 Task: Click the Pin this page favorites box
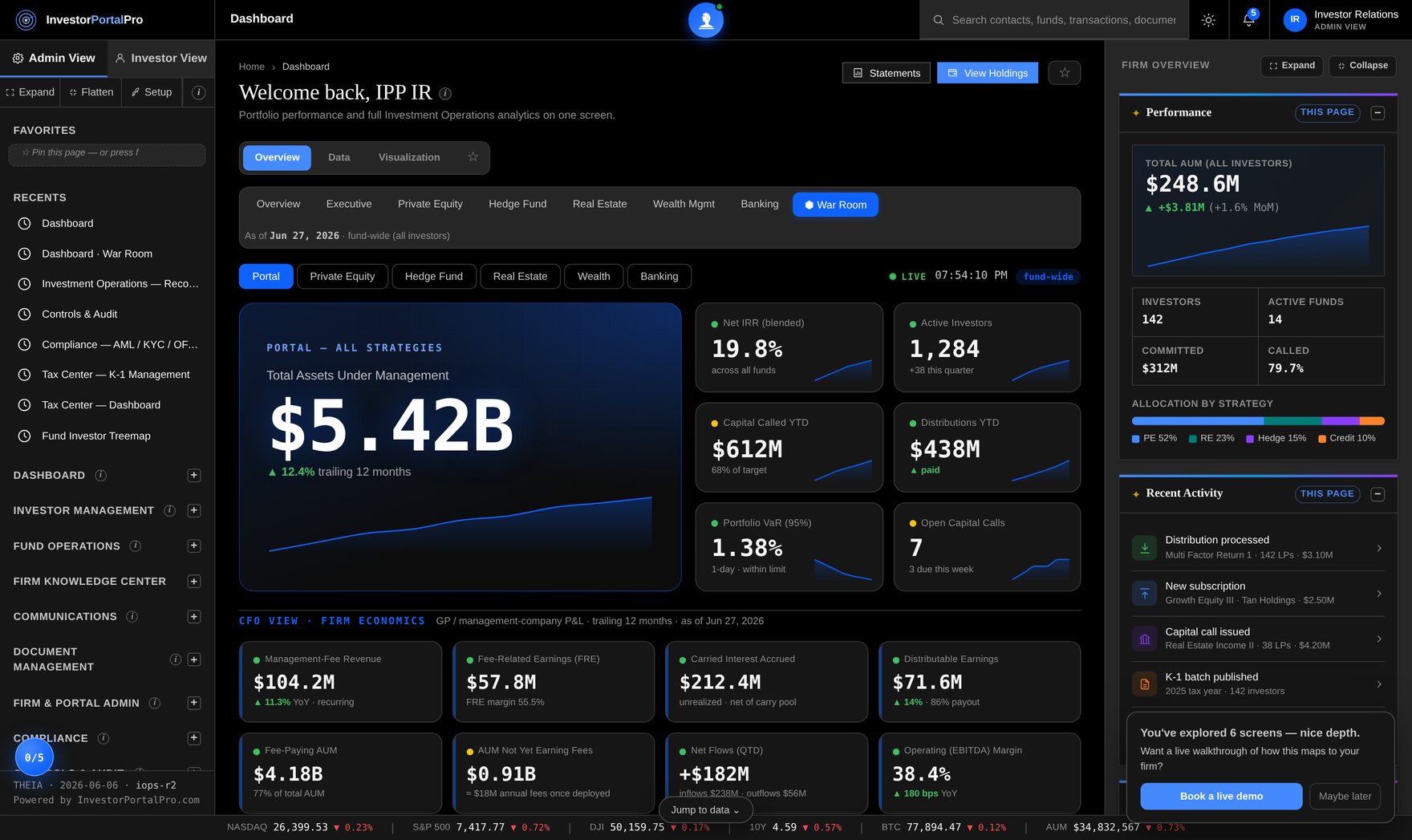(107, 154)
